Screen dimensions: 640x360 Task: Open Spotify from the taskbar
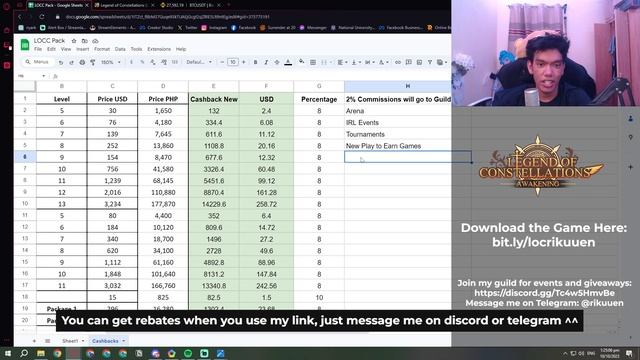pyautogui.click(x=188, y=353)
